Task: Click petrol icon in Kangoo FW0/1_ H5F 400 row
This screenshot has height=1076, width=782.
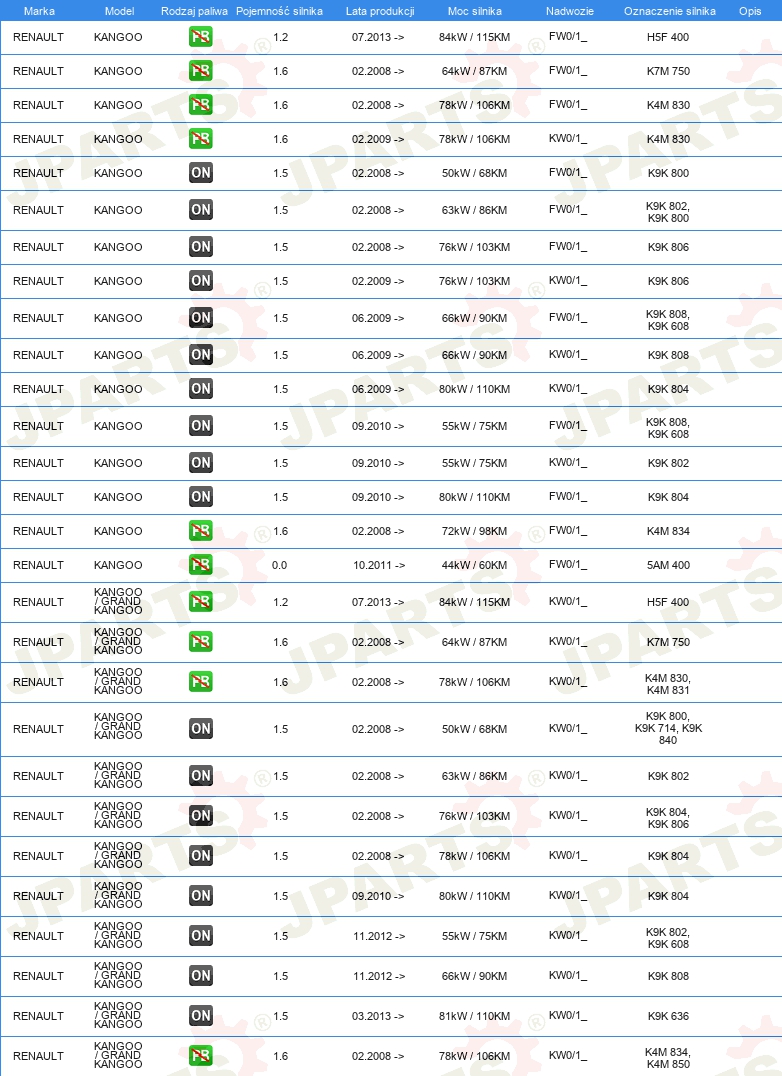Action: tap(201, 36)
